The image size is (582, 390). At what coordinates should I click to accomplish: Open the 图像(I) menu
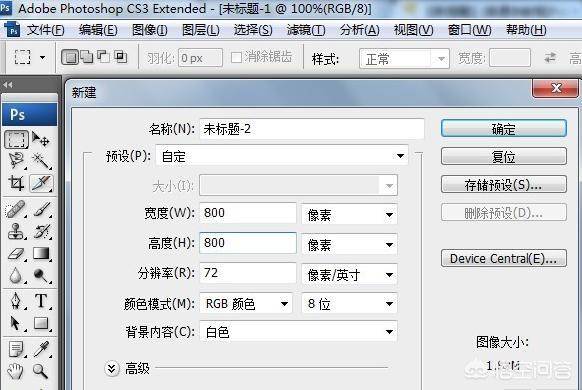click(x=150, y=30)
